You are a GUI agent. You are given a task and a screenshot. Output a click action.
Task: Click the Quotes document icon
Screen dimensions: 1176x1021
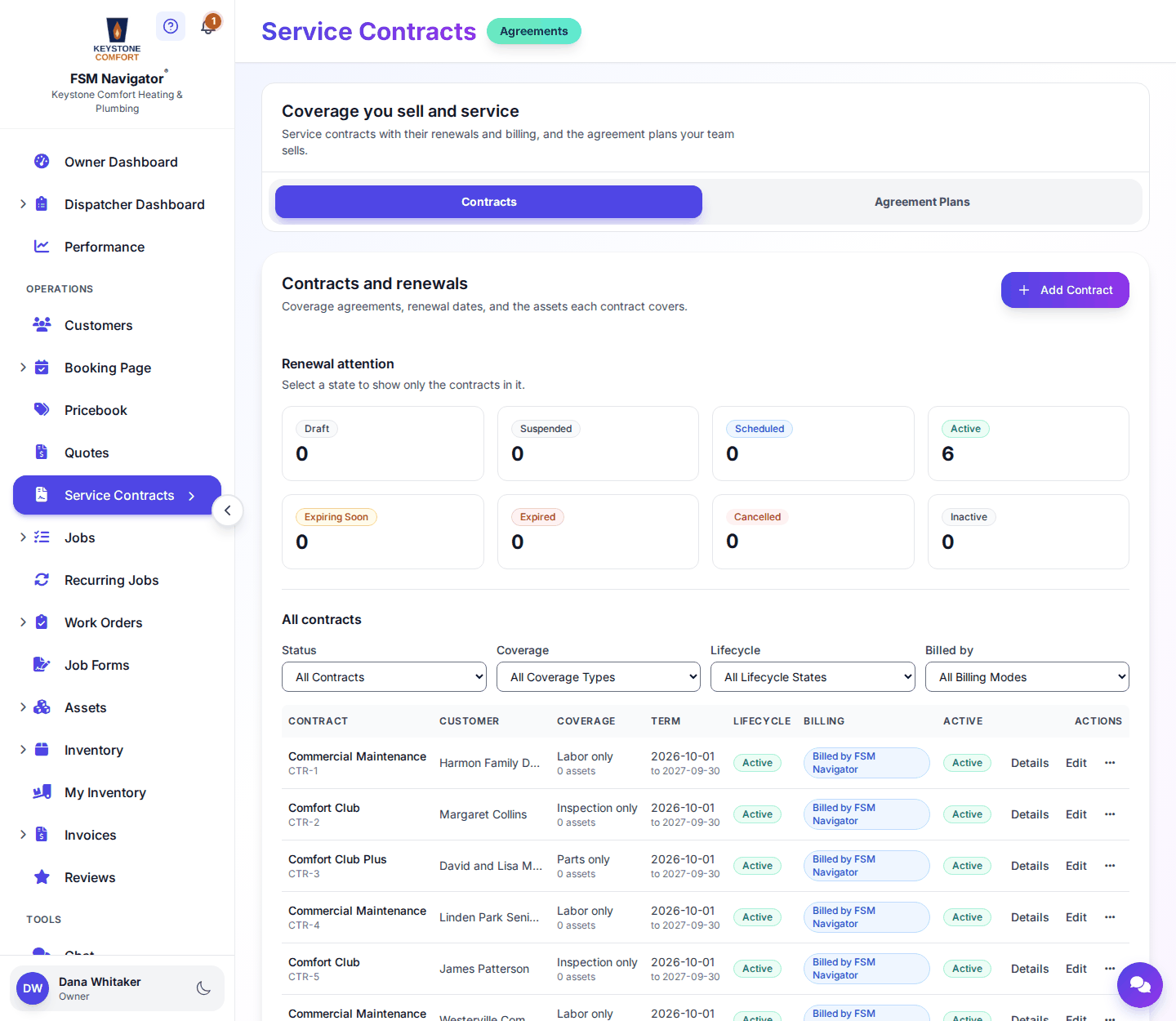pyautogui.click(x=42, y=453)
